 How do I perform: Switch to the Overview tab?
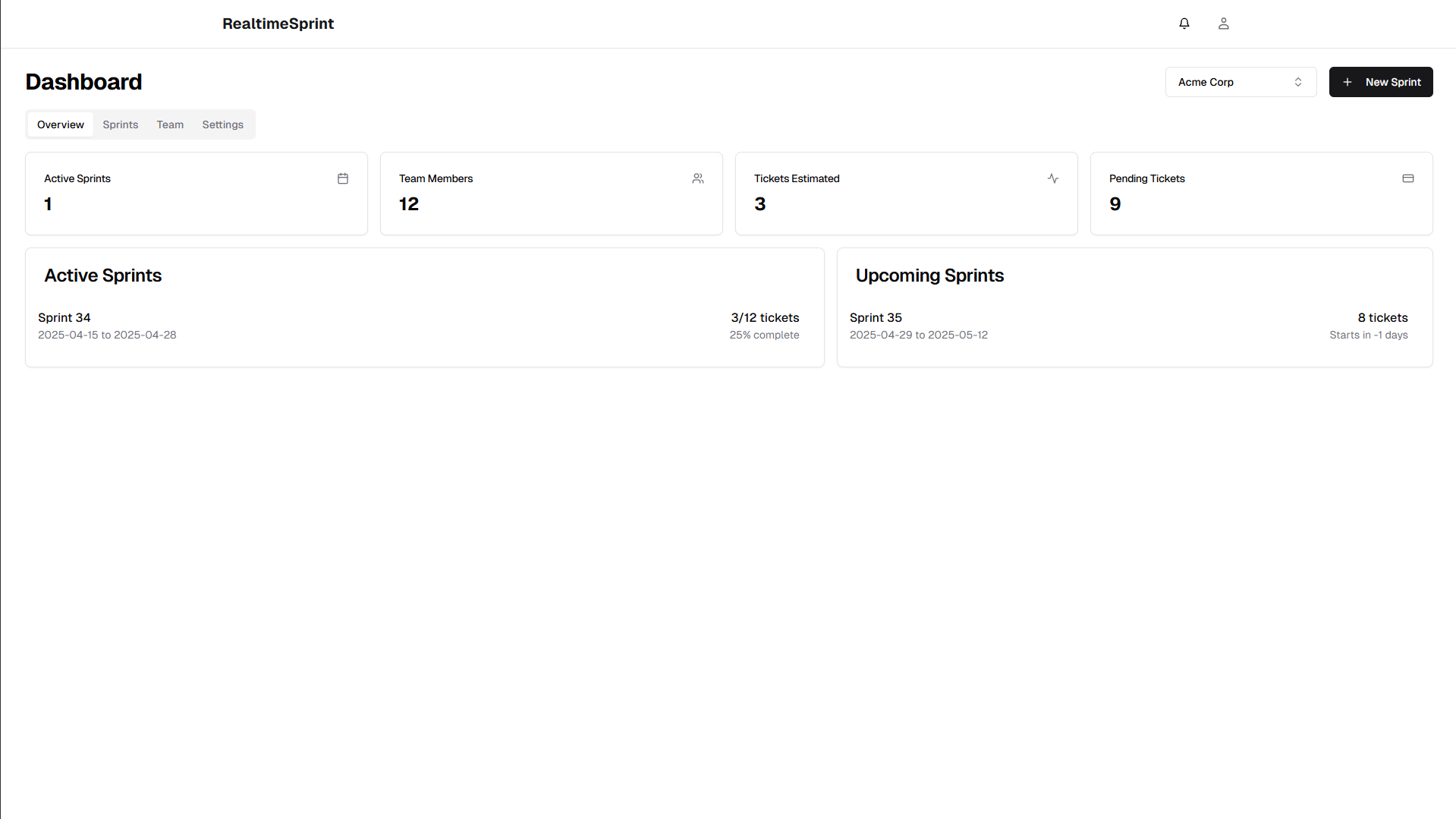coord(61,124)
